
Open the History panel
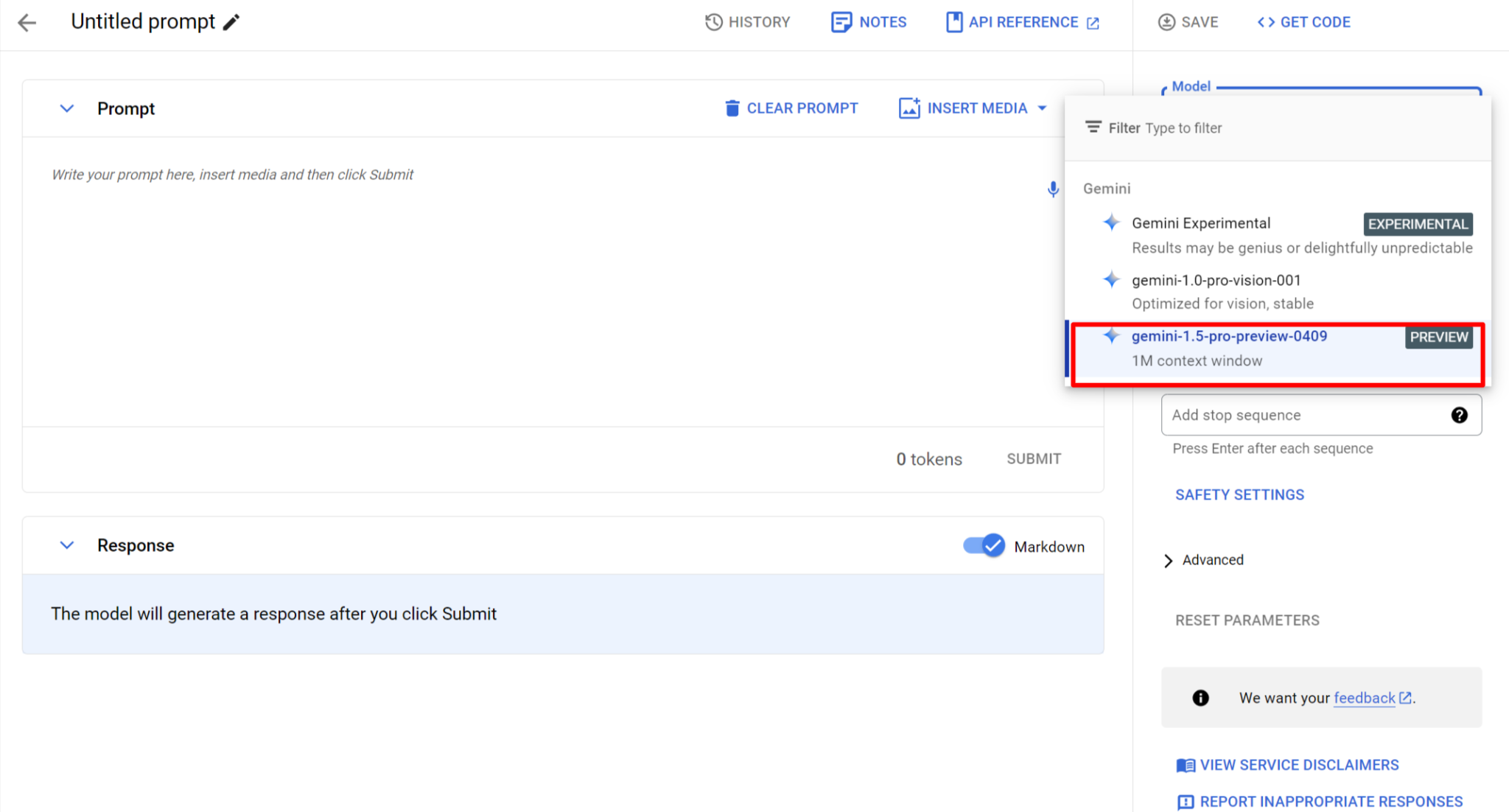pyautogui.click(x=747, y=22)
